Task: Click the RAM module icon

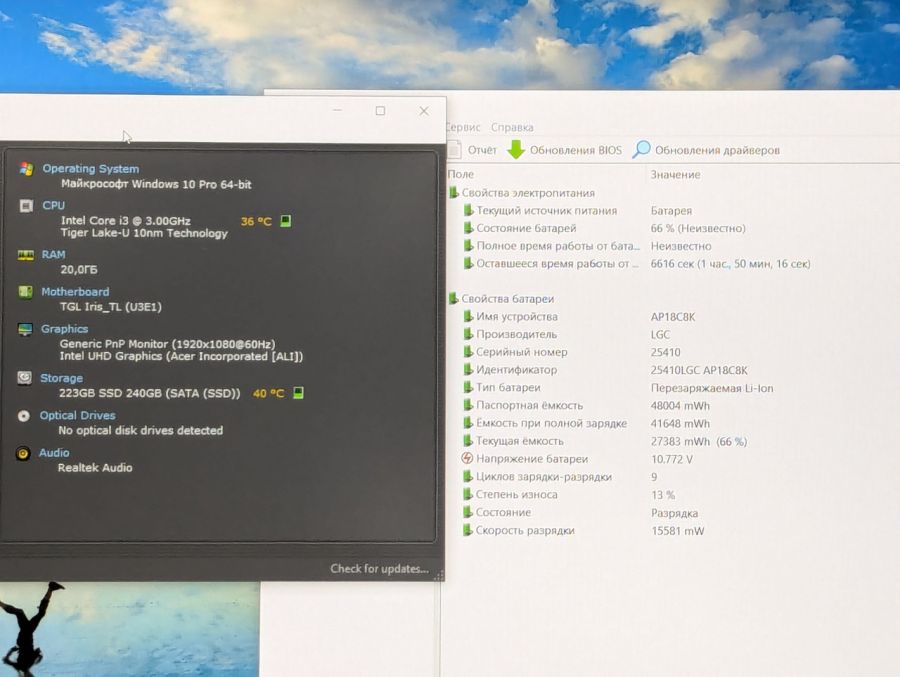Action: click(25, 255)
